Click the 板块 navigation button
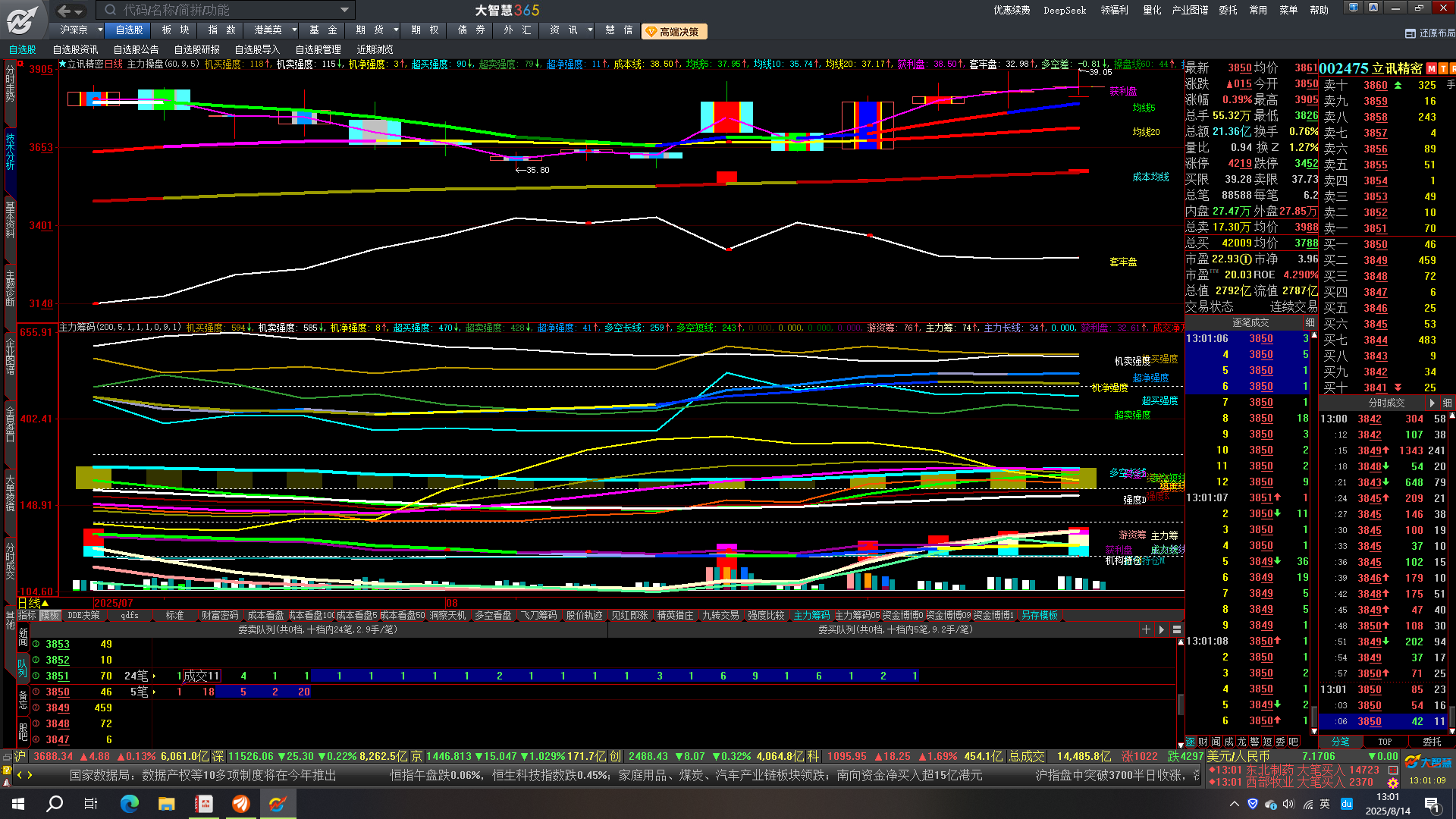Viewport: 1456px width, 819px height. tap(175, 30)
